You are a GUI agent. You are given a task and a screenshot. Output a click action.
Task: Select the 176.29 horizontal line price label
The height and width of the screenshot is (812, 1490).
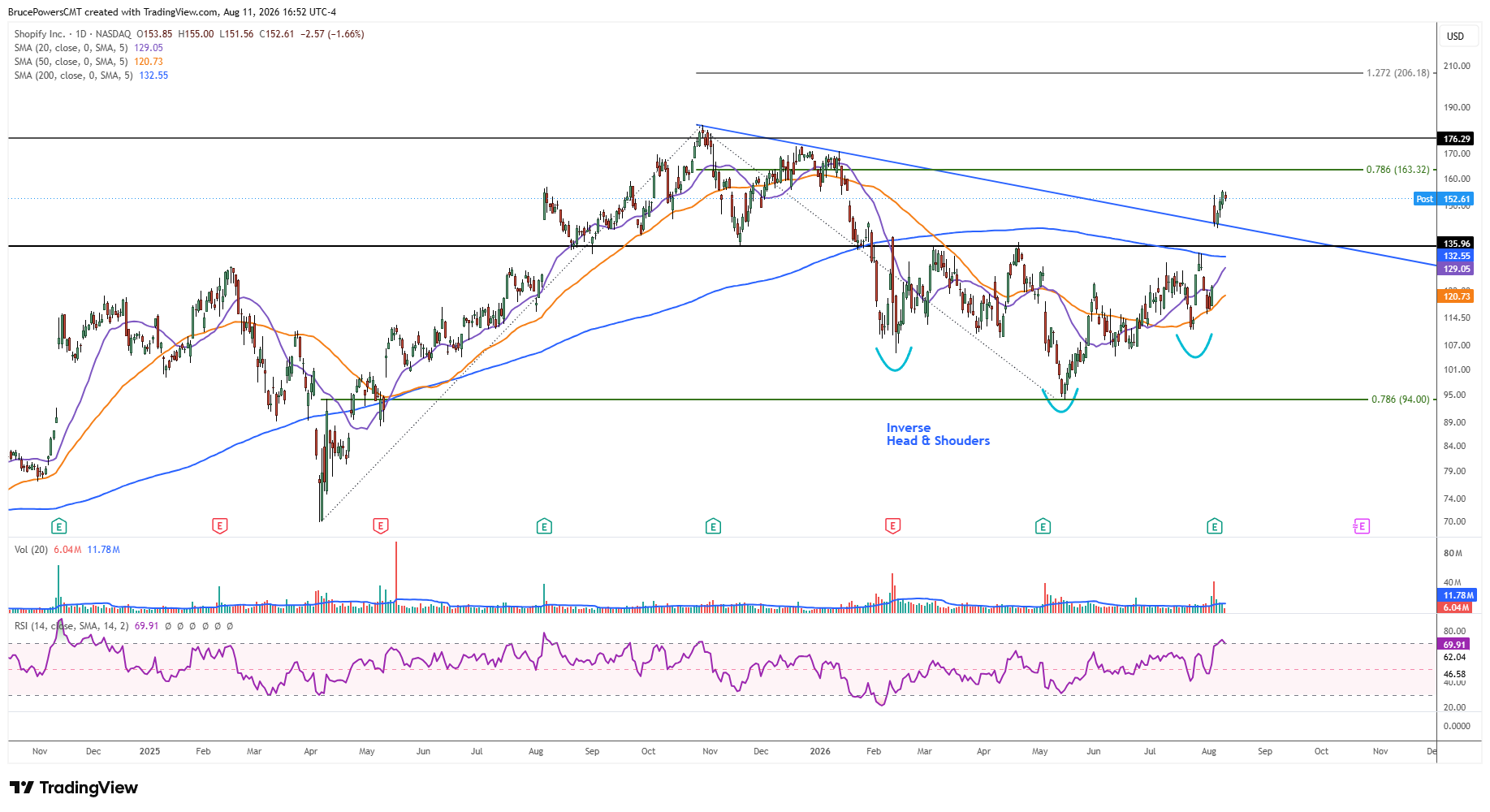click(x=1456, y=139)
